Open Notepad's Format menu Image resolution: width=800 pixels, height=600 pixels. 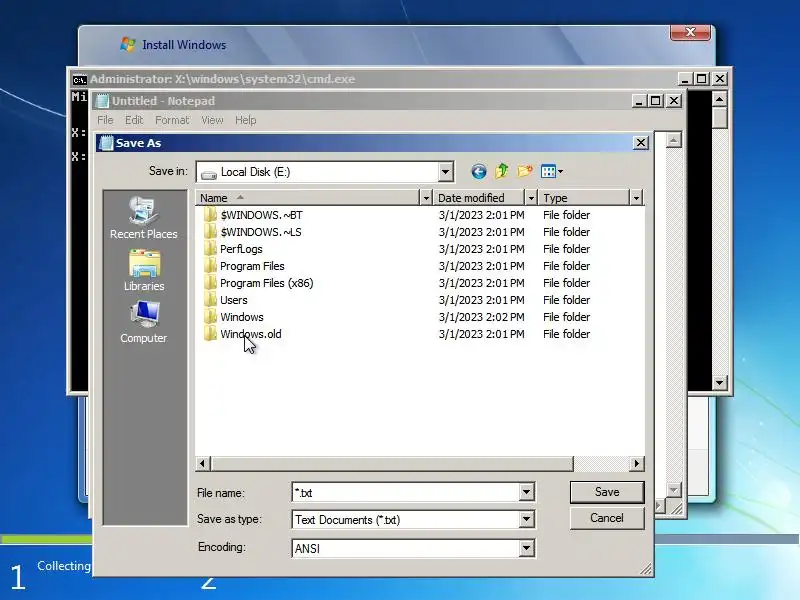[172, 120]
